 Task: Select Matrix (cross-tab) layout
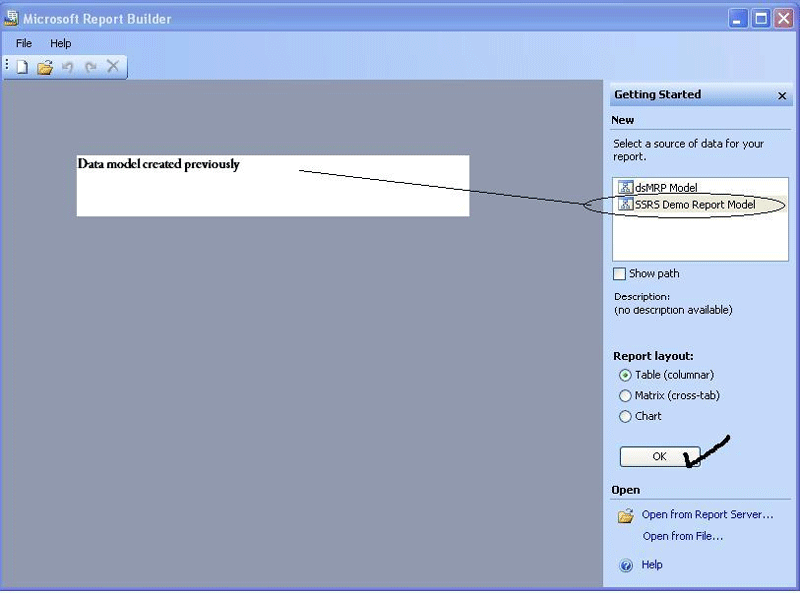pos(625,396)
